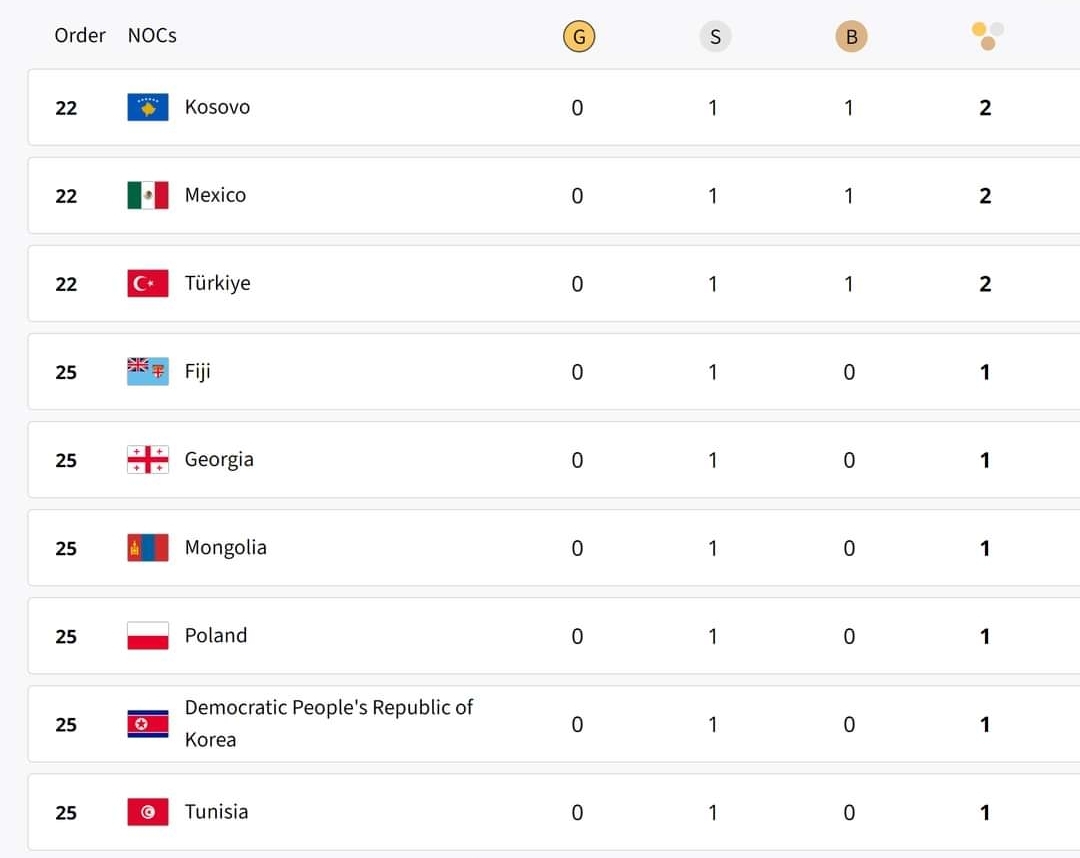Screen dimensions: 1080x858
Task: Select the Georgia row total medals value
Action: coord(985,460)
